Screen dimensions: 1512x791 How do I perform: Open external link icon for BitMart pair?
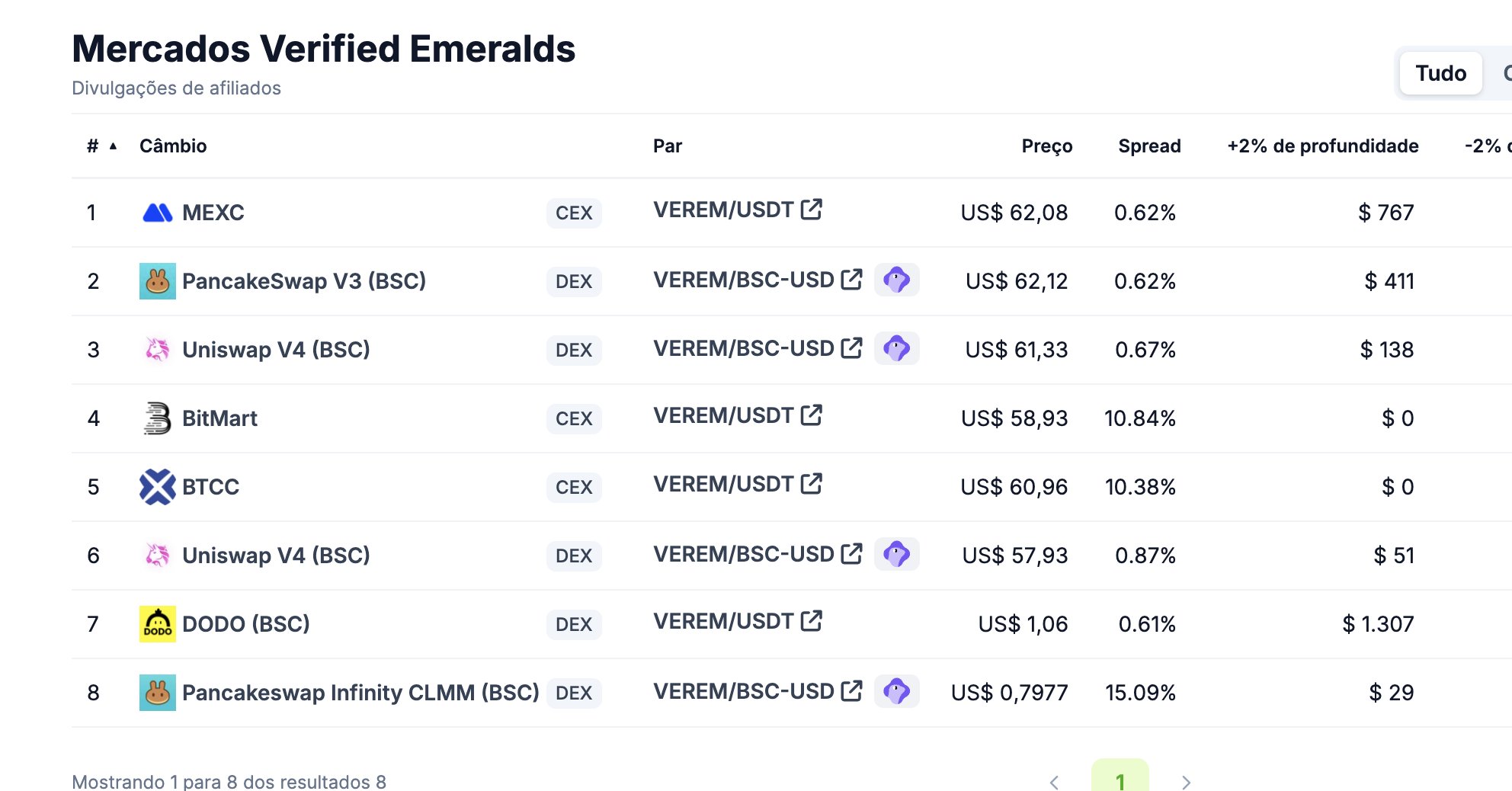[812, 415]
